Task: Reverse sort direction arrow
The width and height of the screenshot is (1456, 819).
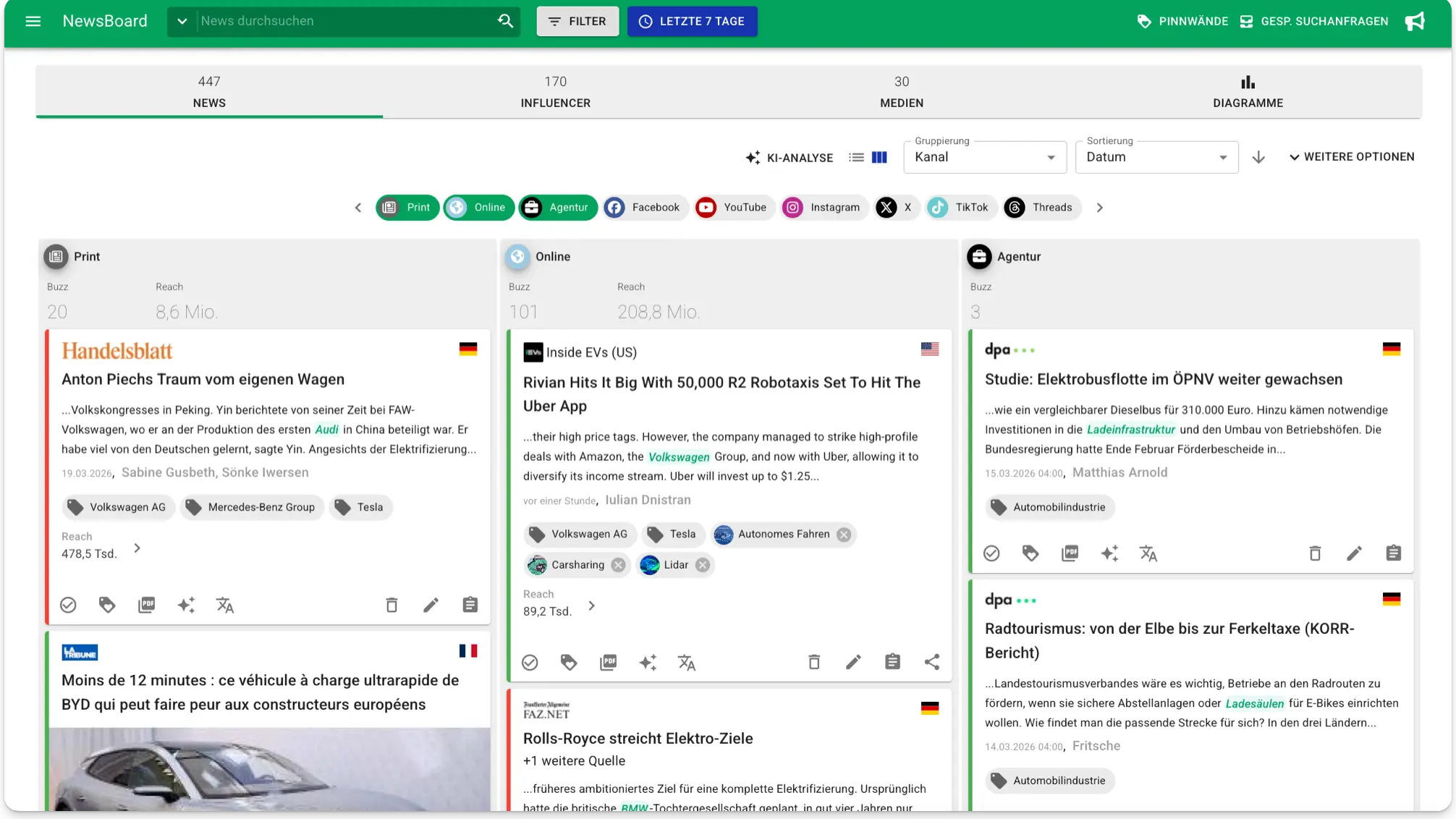Action: tap(1258, 157)
